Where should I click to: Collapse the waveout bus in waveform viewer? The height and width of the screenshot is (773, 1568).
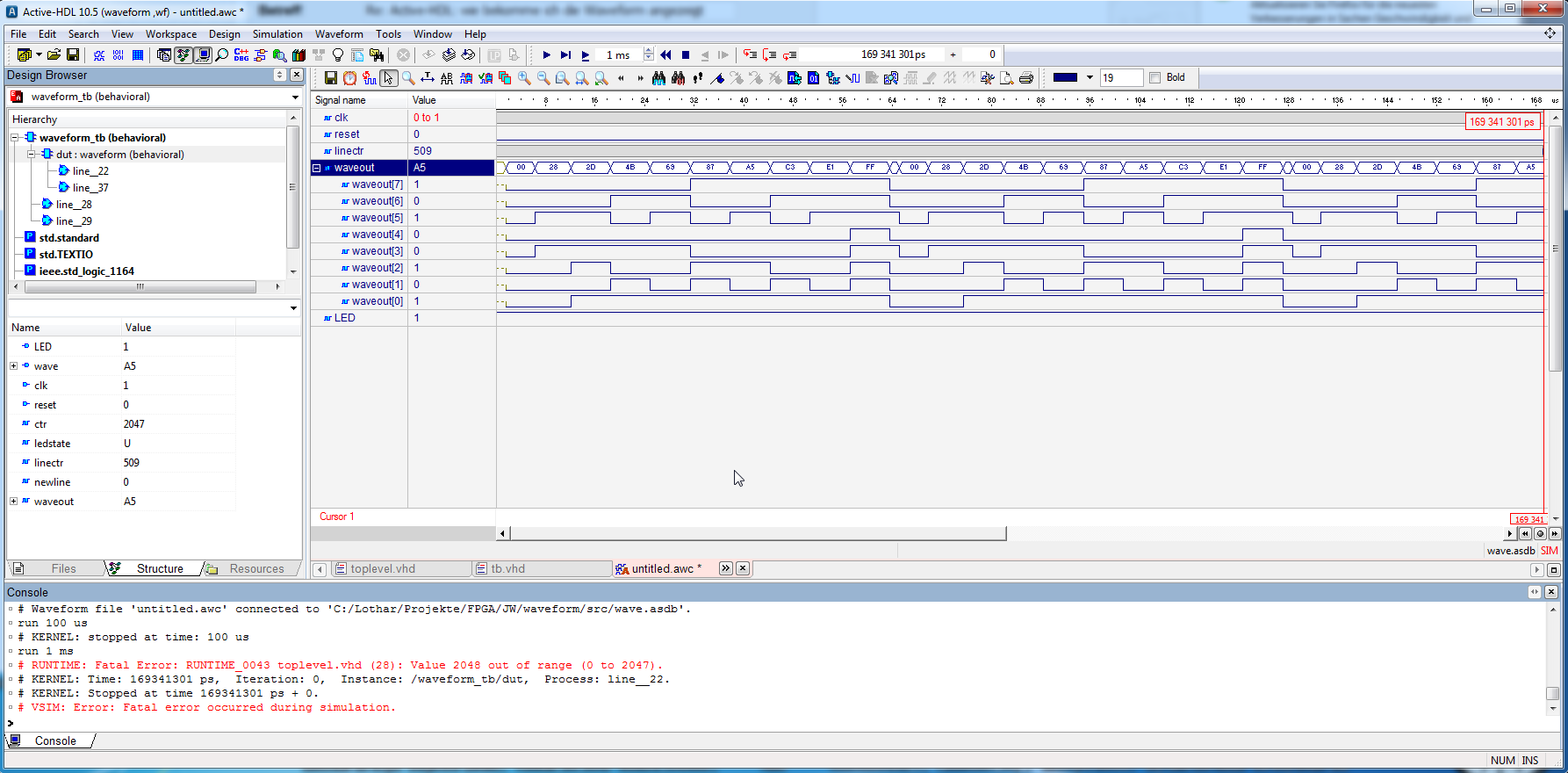(317, 168)
